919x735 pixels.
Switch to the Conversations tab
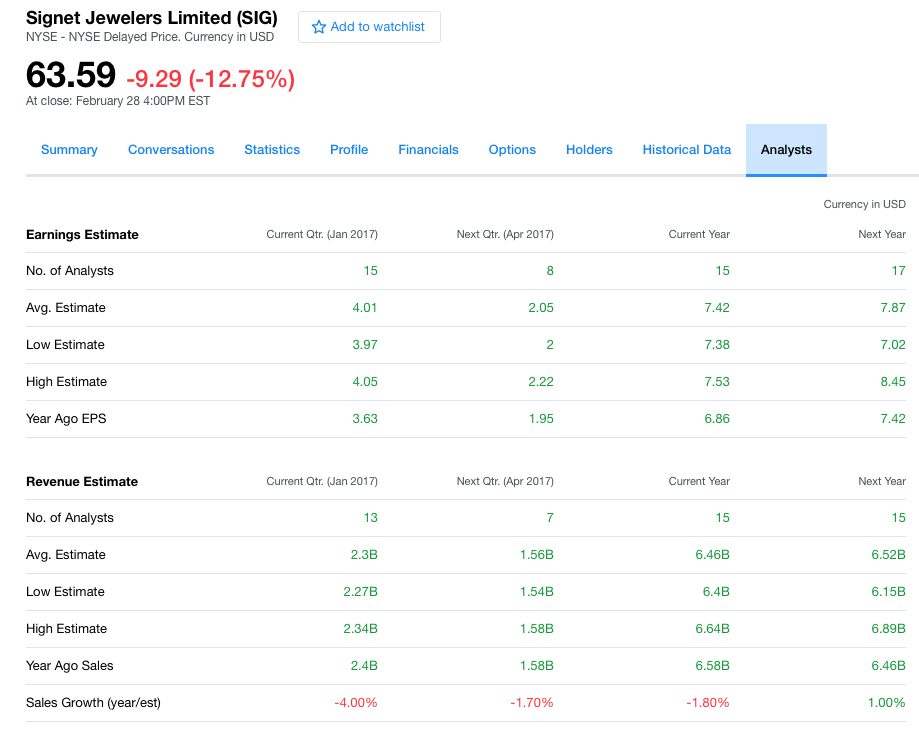[x=171, y=149]
